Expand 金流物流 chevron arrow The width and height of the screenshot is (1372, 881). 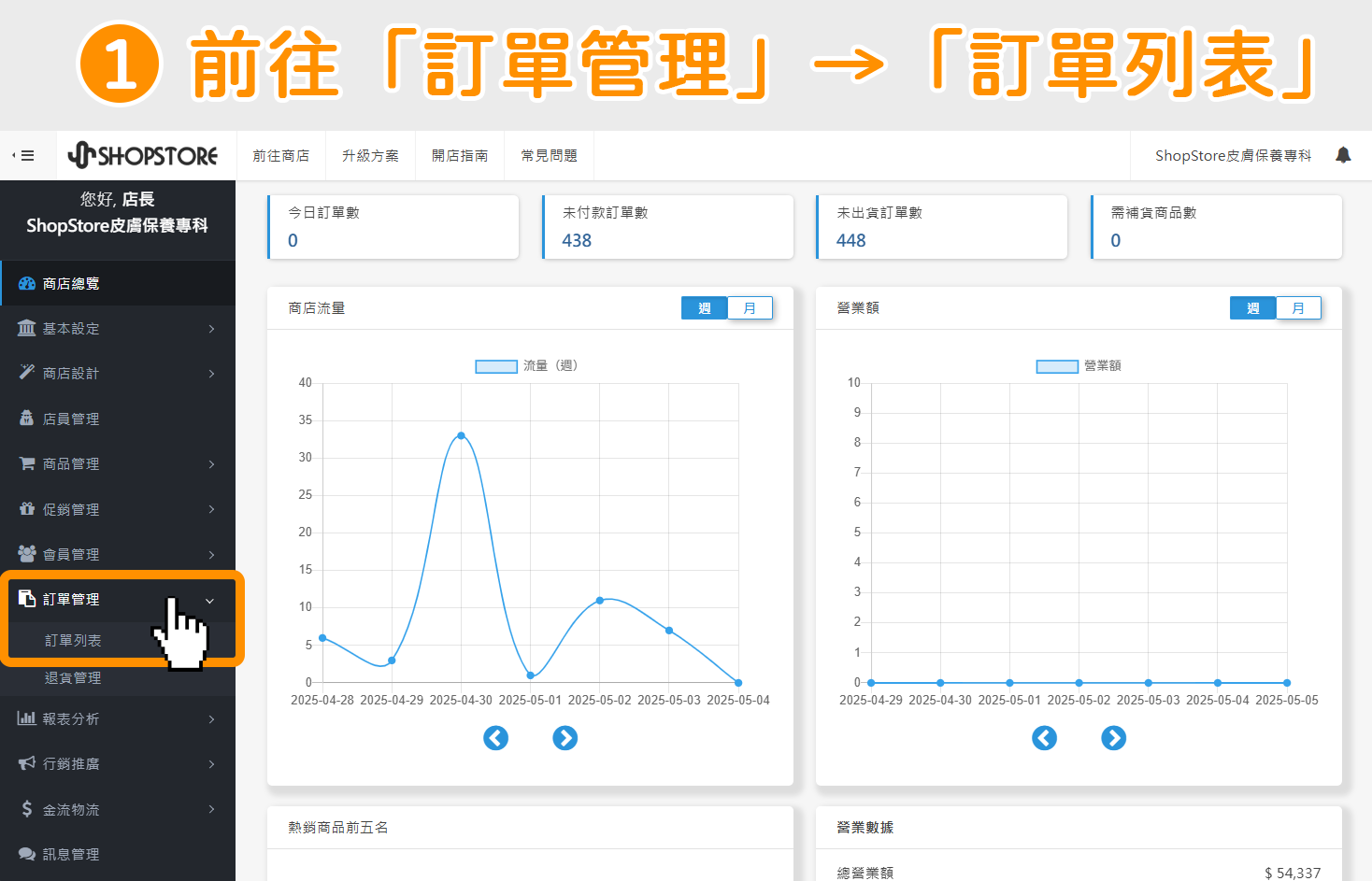(212, 809)
